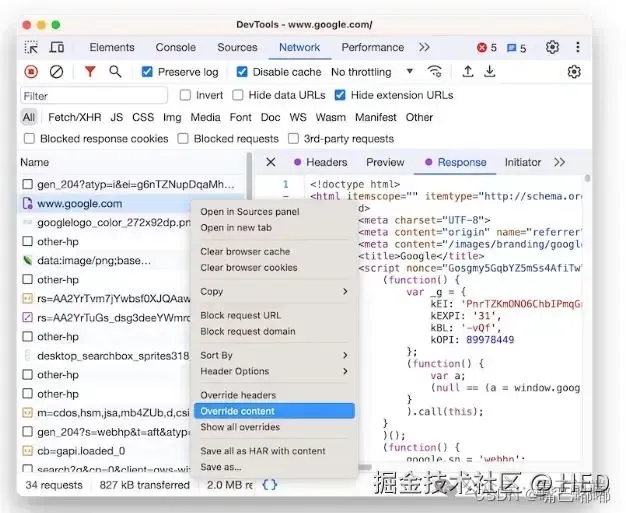
Task: Clear the network log
Action: coord(56,72)
